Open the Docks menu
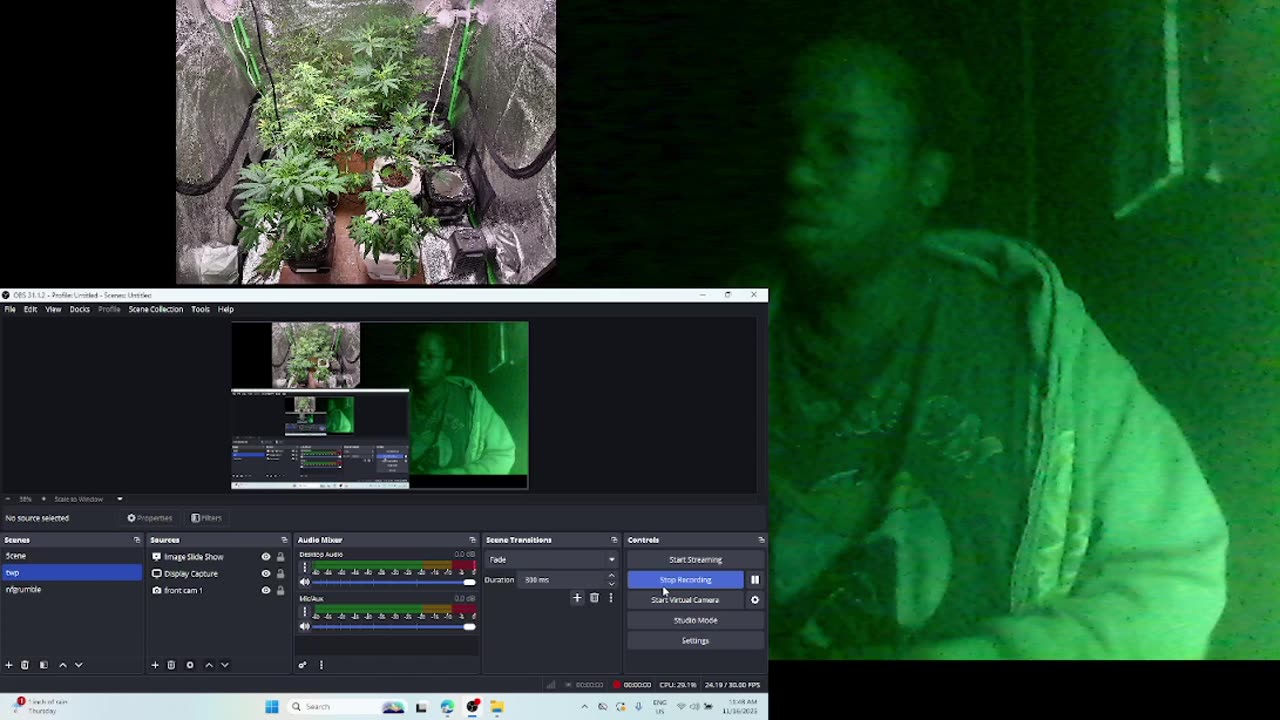 (x=80, y=309)
